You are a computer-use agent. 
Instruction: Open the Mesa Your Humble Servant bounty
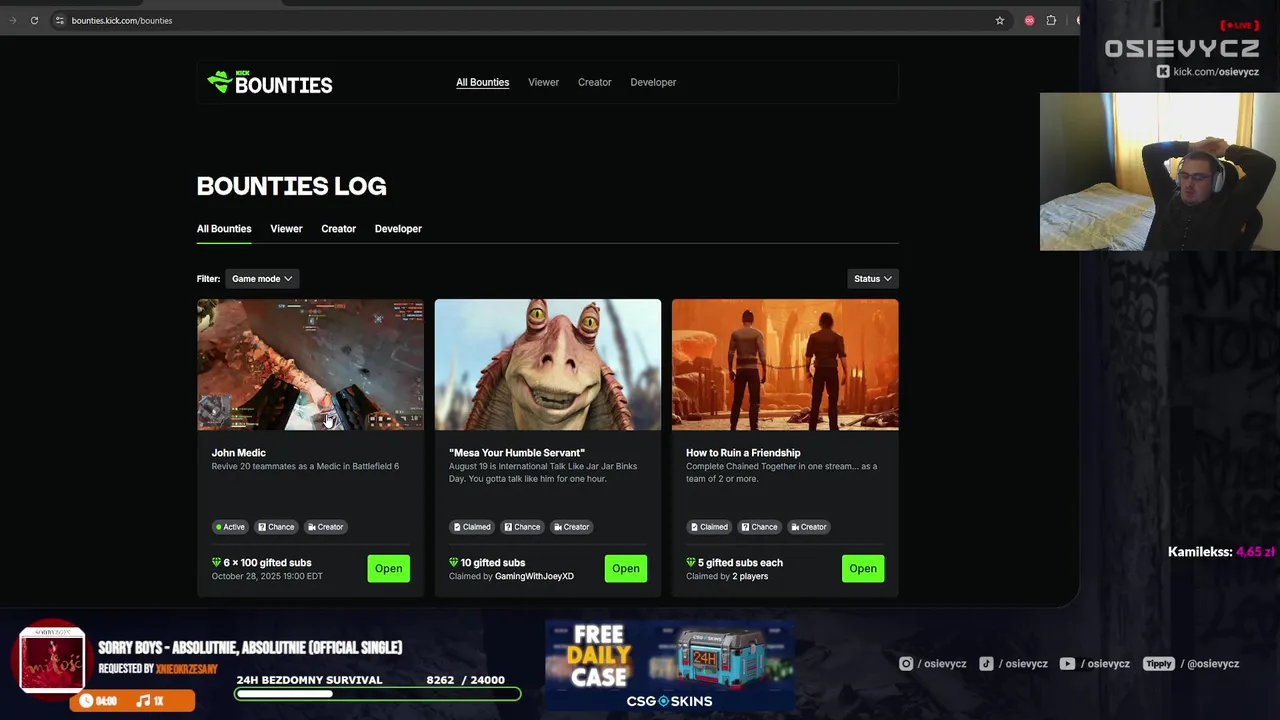point(625,568)
